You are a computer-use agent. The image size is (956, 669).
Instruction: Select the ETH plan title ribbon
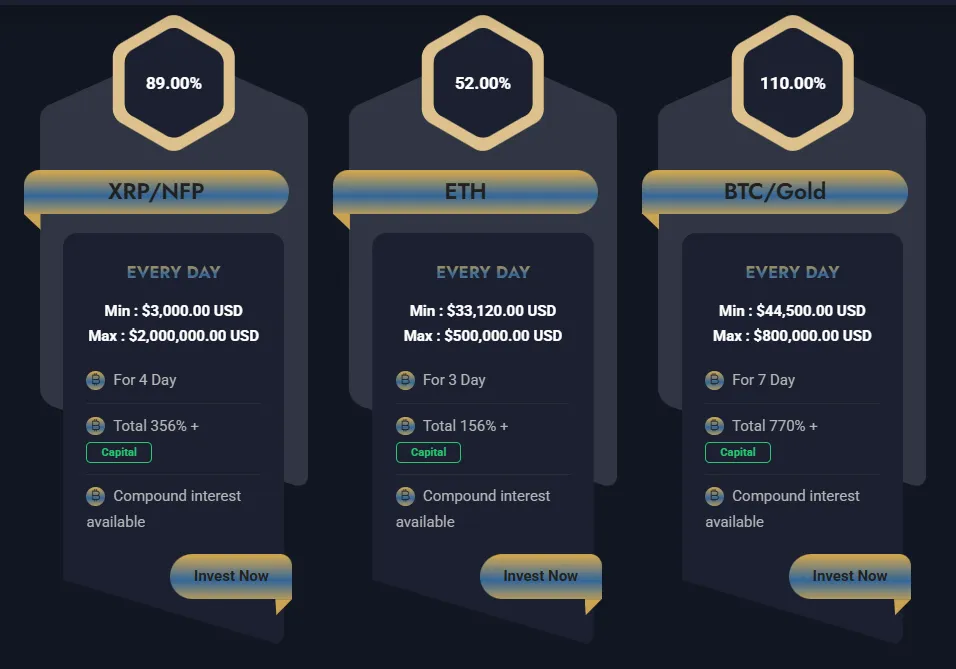465,192
